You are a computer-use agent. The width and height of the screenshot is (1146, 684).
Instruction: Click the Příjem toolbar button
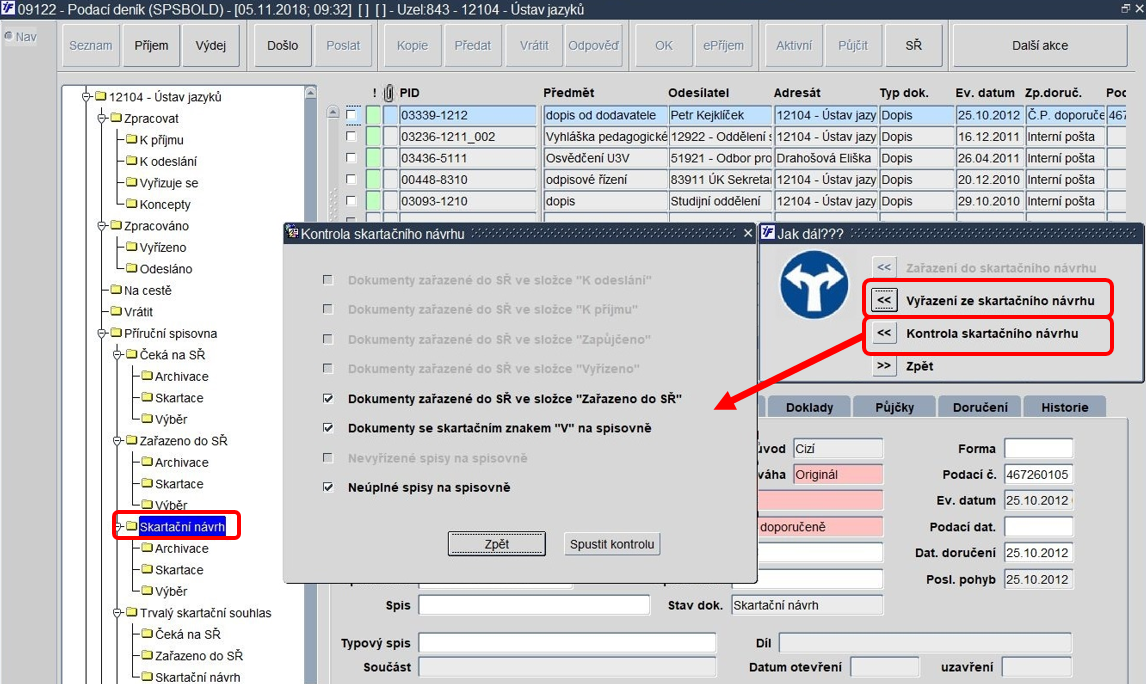(x=151, y=45)
